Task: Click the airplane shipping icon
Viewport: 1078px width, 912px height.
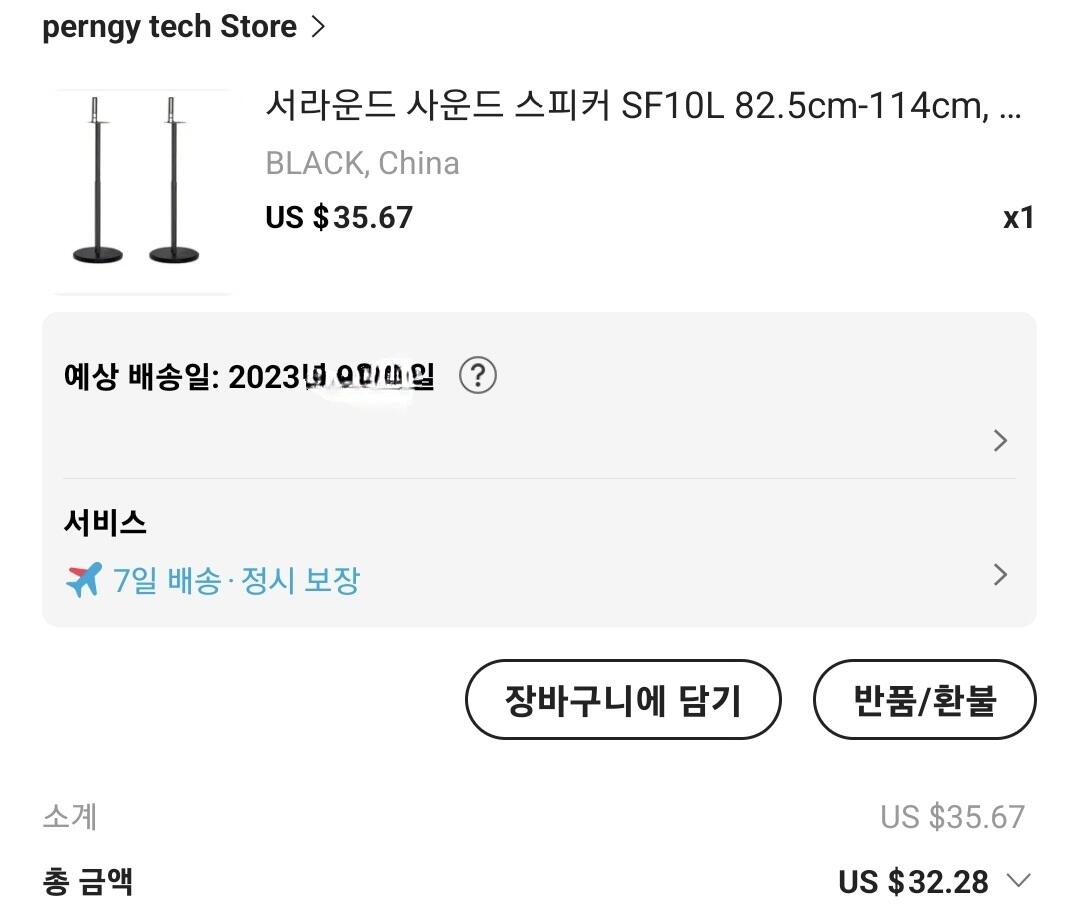Action: pyautogui.click(x=84, y=579)
